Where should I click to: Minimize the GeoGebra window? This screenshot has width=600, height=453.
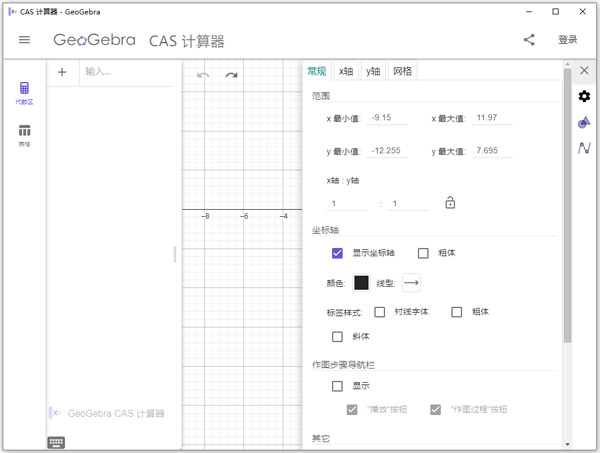pyautogui.click(x=529, y=11)
